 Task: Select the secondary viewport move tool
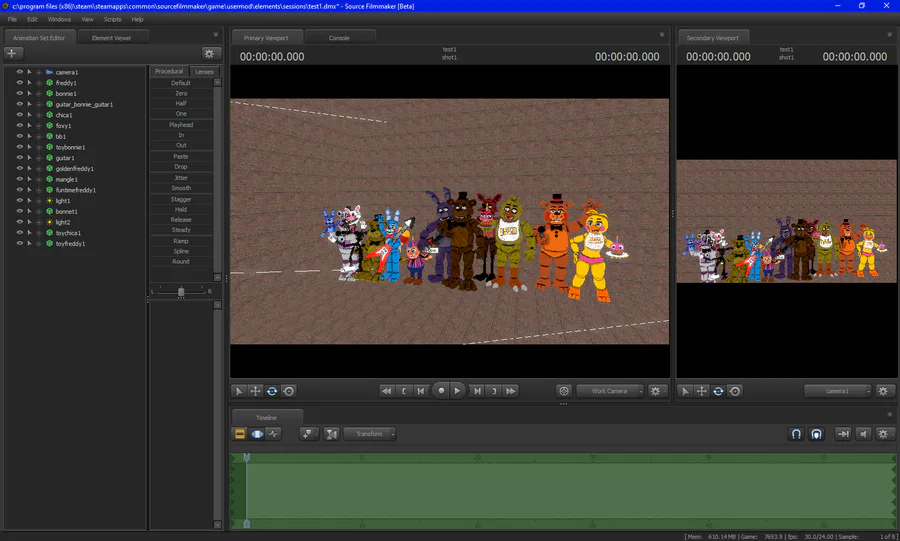[x=701, y=391]
